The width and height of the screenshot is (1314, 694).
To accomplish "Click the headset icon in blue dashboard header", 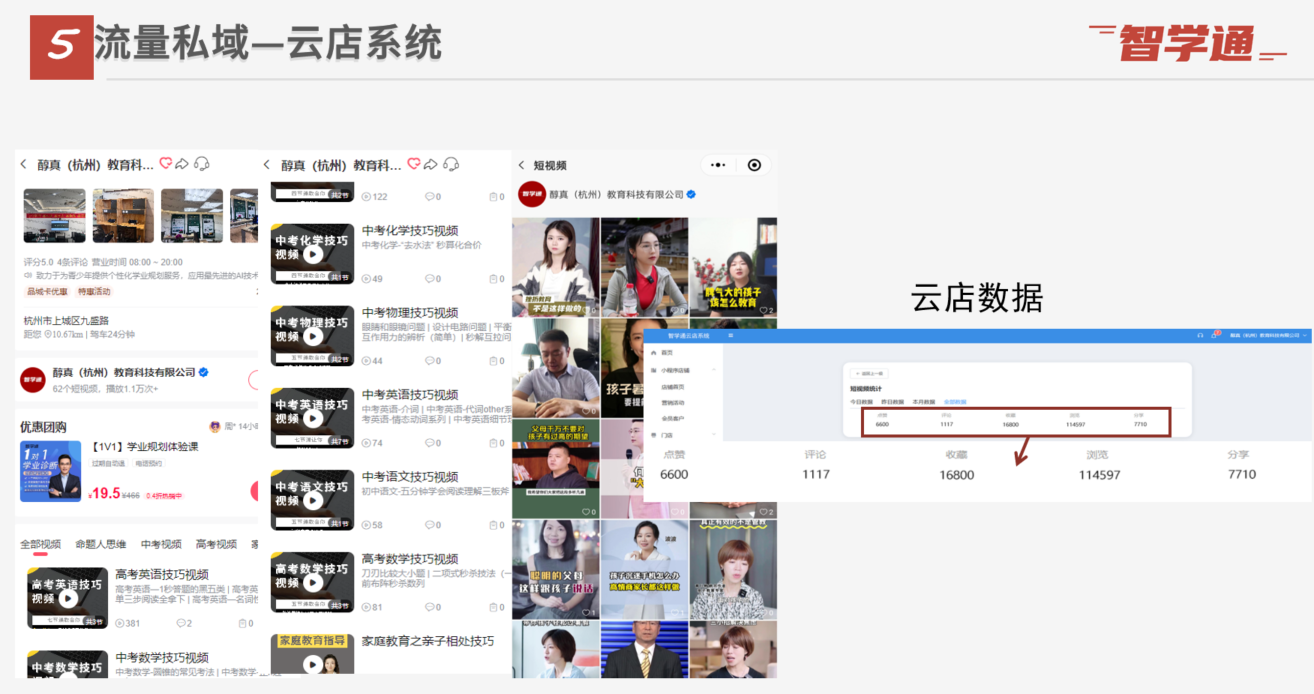I will coord(1200,336).
